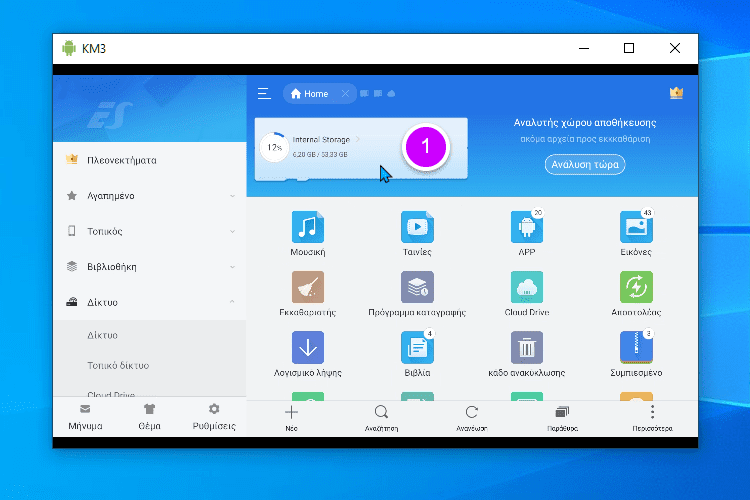Screen dimensions: 750x500
Task: Click Πλεονεκτήματα premium sidebar item
Action: click(x=150, y=160)
